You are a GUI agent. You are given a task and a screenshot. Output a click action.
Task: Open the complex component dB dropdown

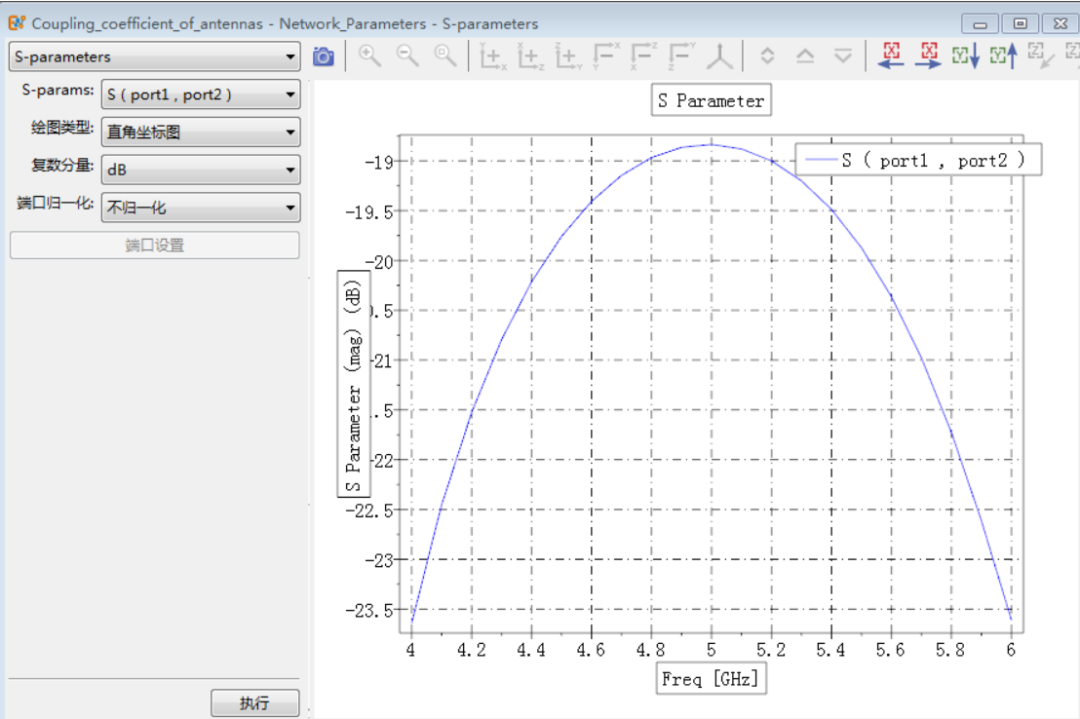click(x=200, y=170)
